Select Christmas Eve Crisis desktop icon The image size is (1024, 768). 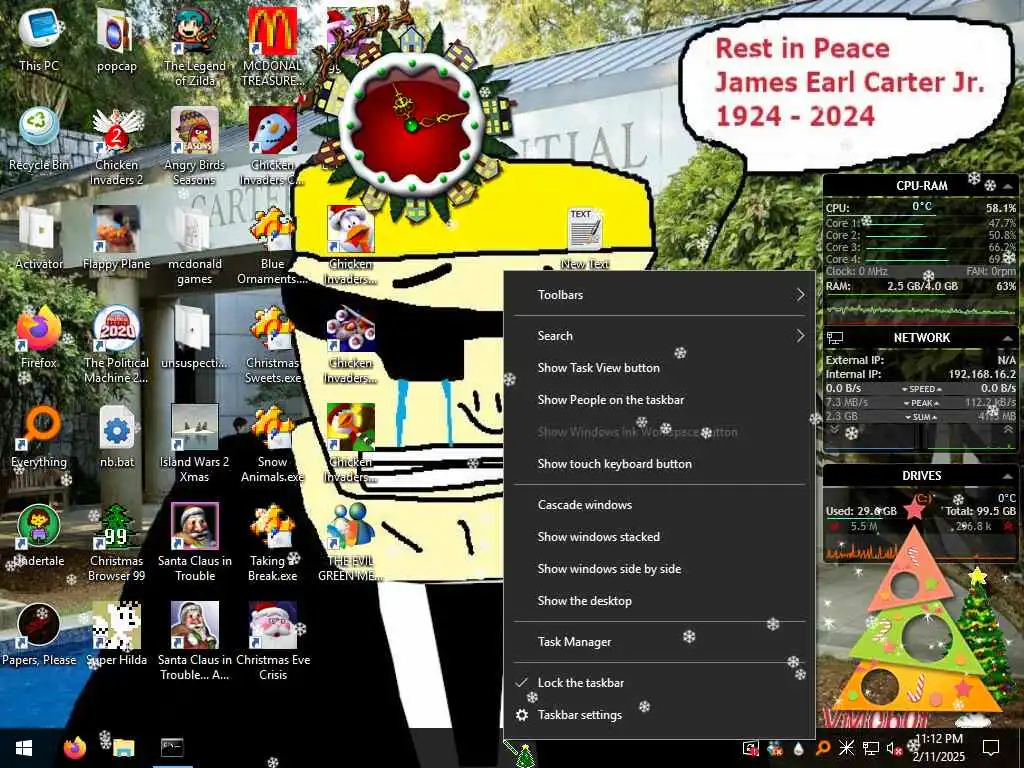tap(272, 641)
